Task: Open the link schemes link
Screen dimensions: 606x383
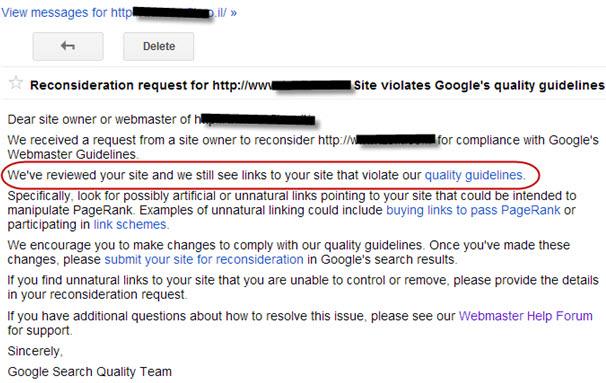Action: point(131,225)
